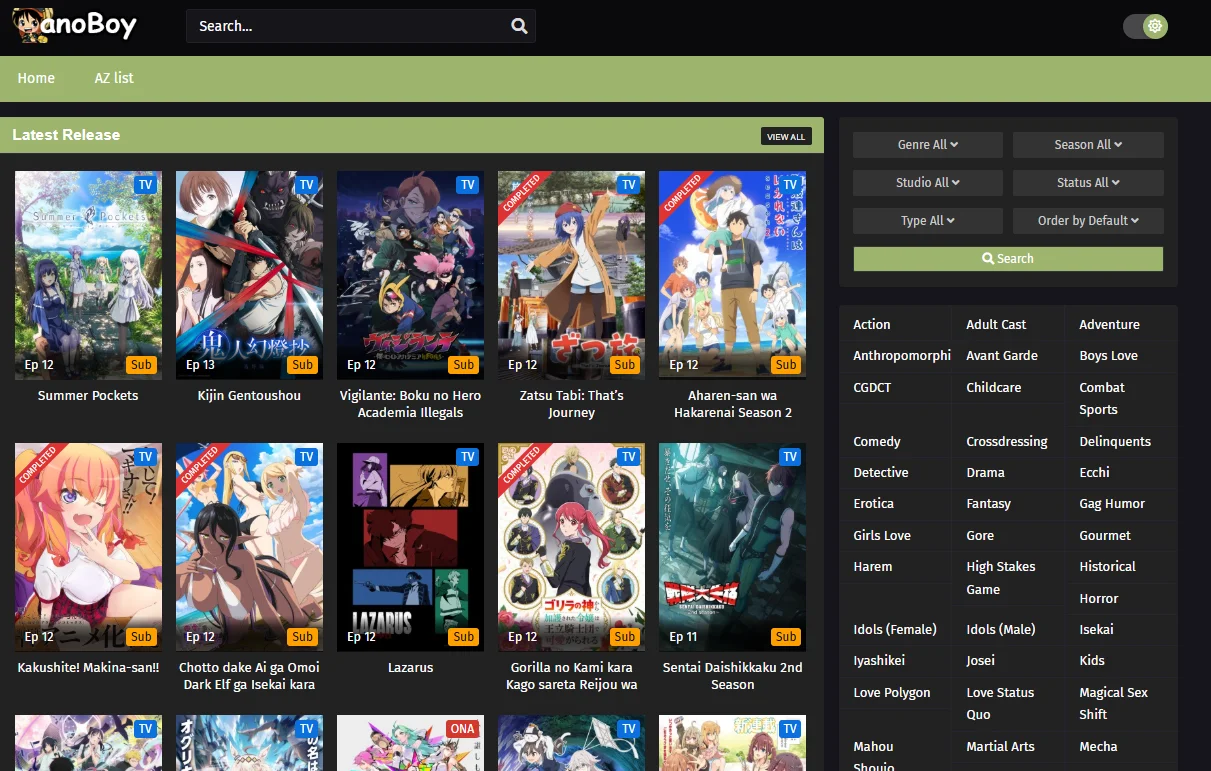Open the Mecha genre link

click(1098, 747)
